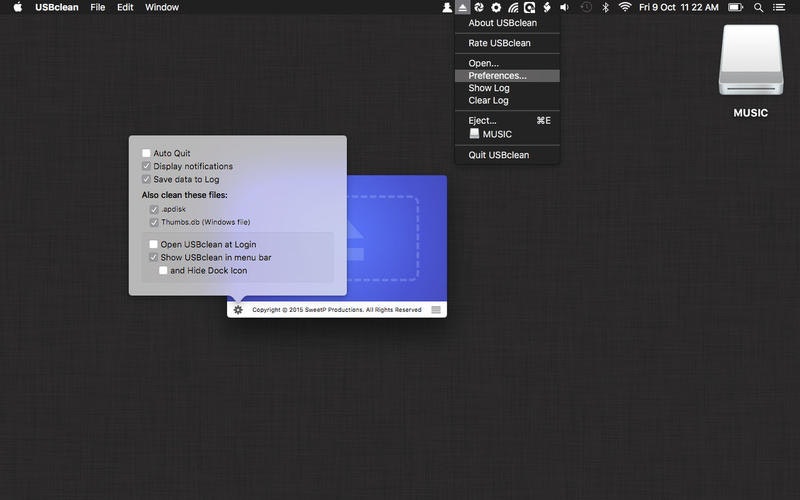Open the Window menu
800x500 pixels.
point(162,7)
